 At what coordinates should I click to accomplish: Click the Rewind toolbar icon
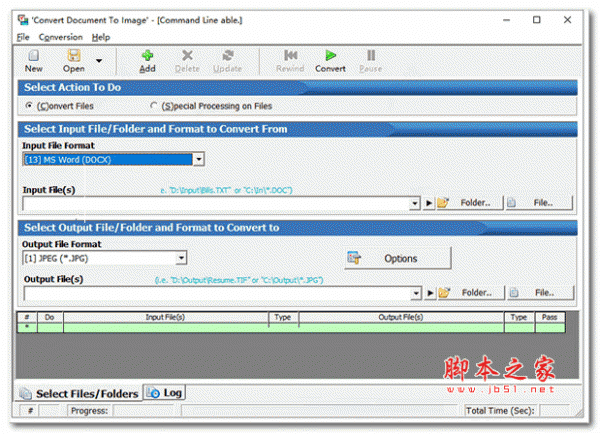[290, 56]
